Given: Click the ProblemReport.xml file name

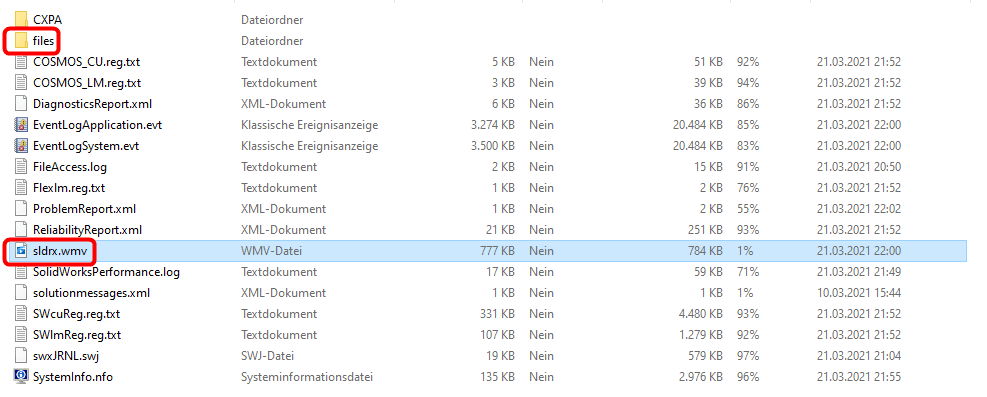Looking at the screenshot, I should pos(84,209).
